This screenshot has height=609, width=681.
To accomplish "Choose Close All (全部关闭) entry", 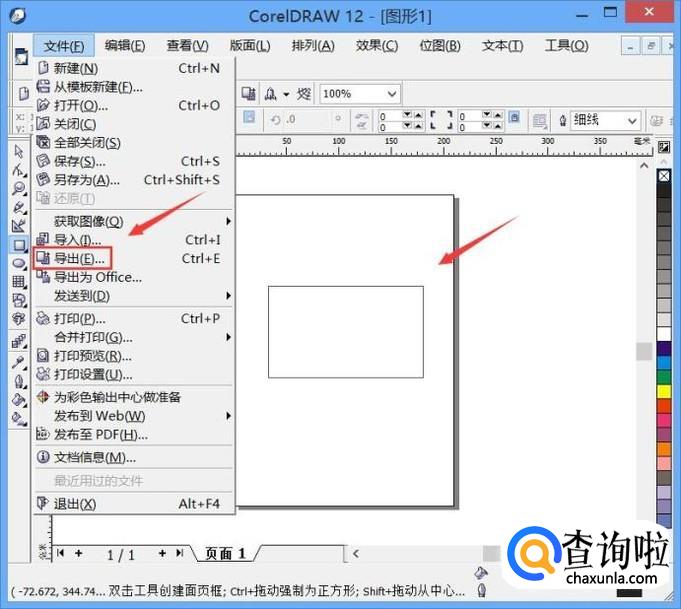I will coord(135,142).
